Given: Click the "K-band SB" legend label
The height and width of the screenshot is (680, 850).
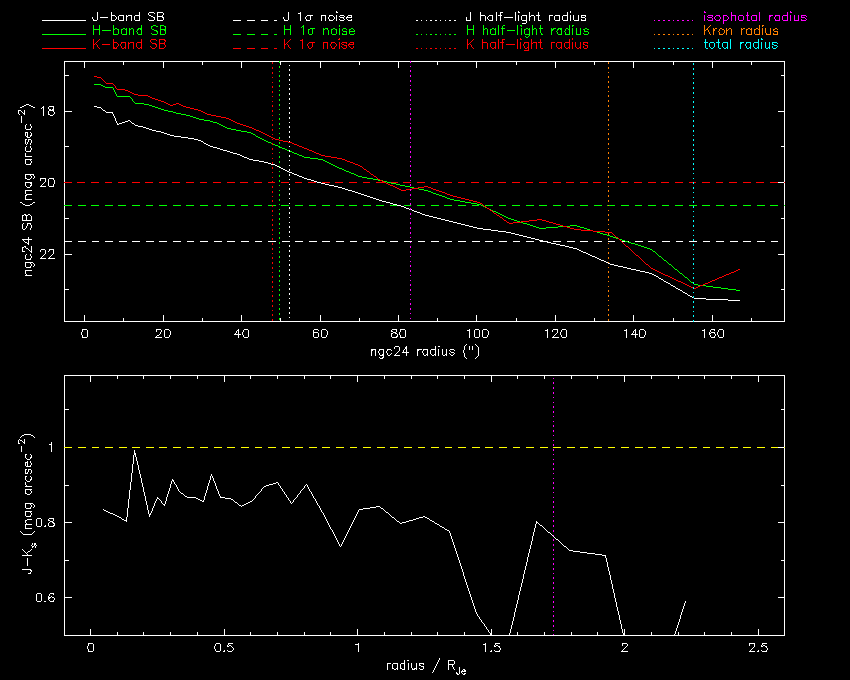Looking at the screenshot, I should (x=134, y=45).
